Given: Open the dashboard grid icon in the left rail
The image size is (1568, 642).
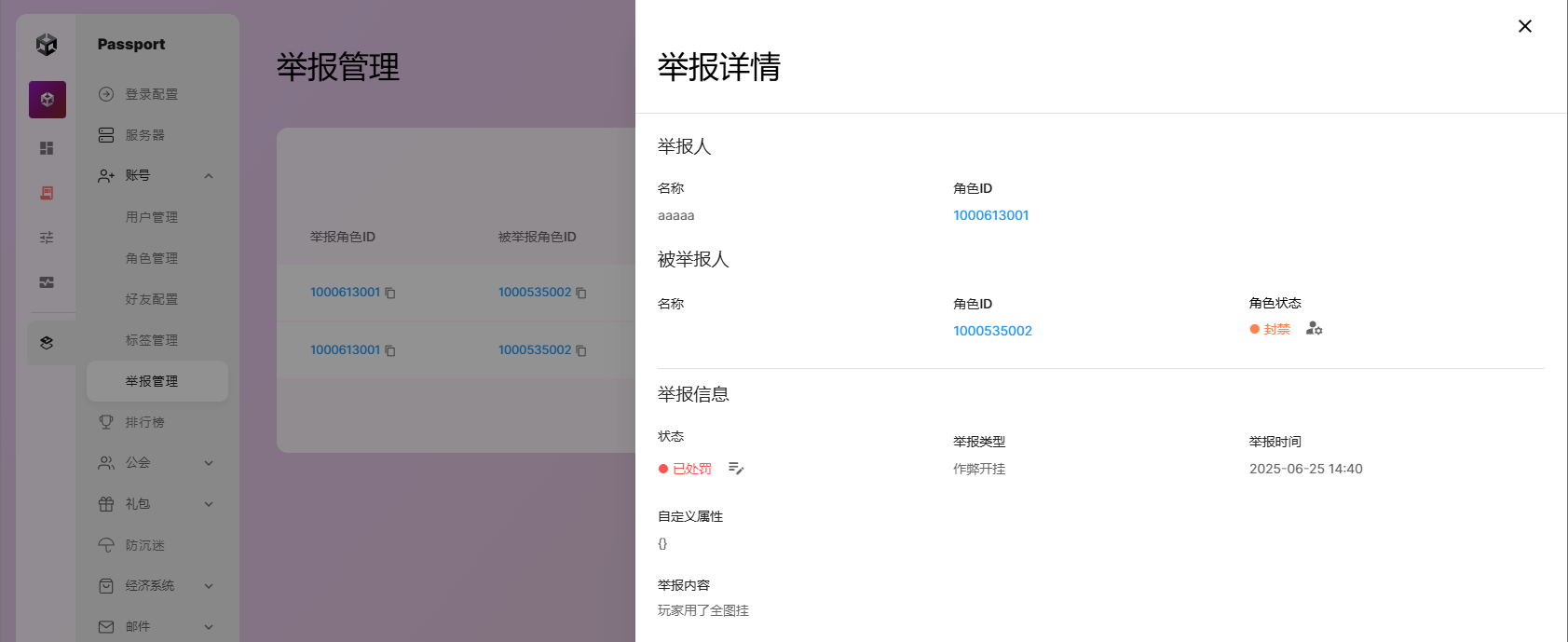Looking at the screenshot, I should click(47, 148).
